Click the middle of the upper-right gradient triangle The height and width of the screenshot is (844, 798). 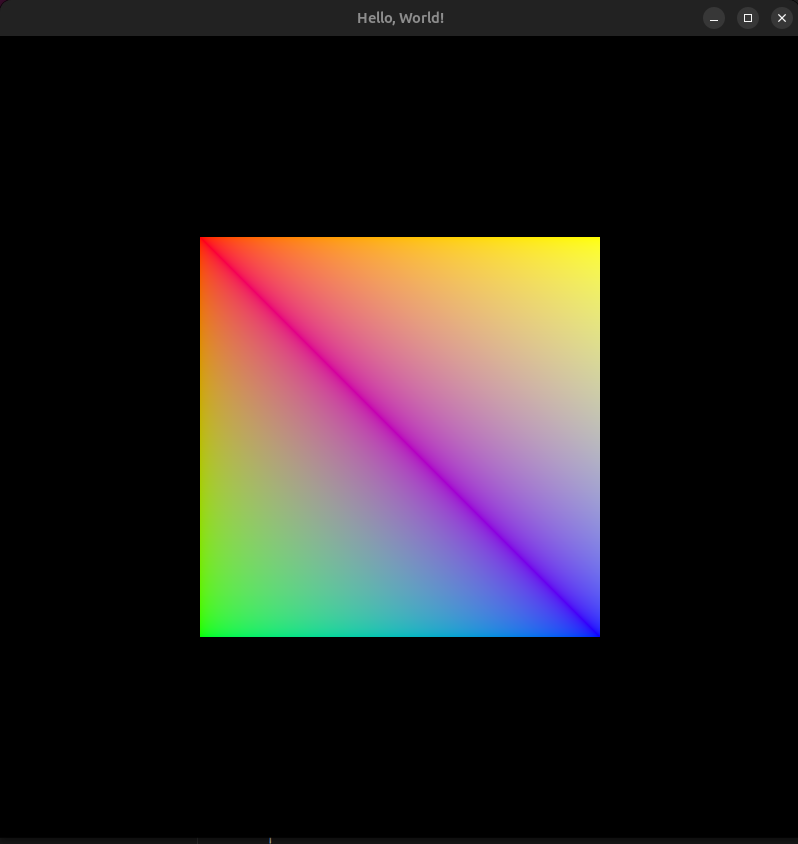pyautogui.click(x=466, y=371)
